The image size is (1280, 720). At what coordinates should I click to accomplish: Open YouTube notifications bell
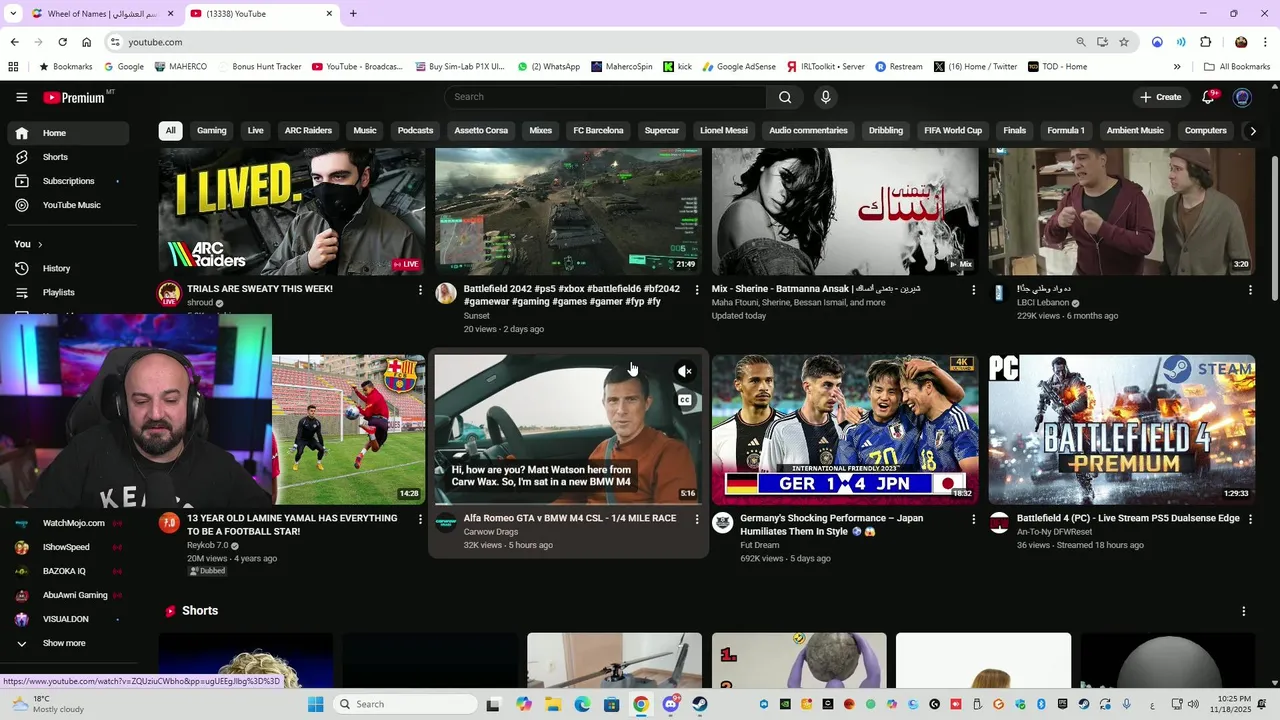(1209, 97)
